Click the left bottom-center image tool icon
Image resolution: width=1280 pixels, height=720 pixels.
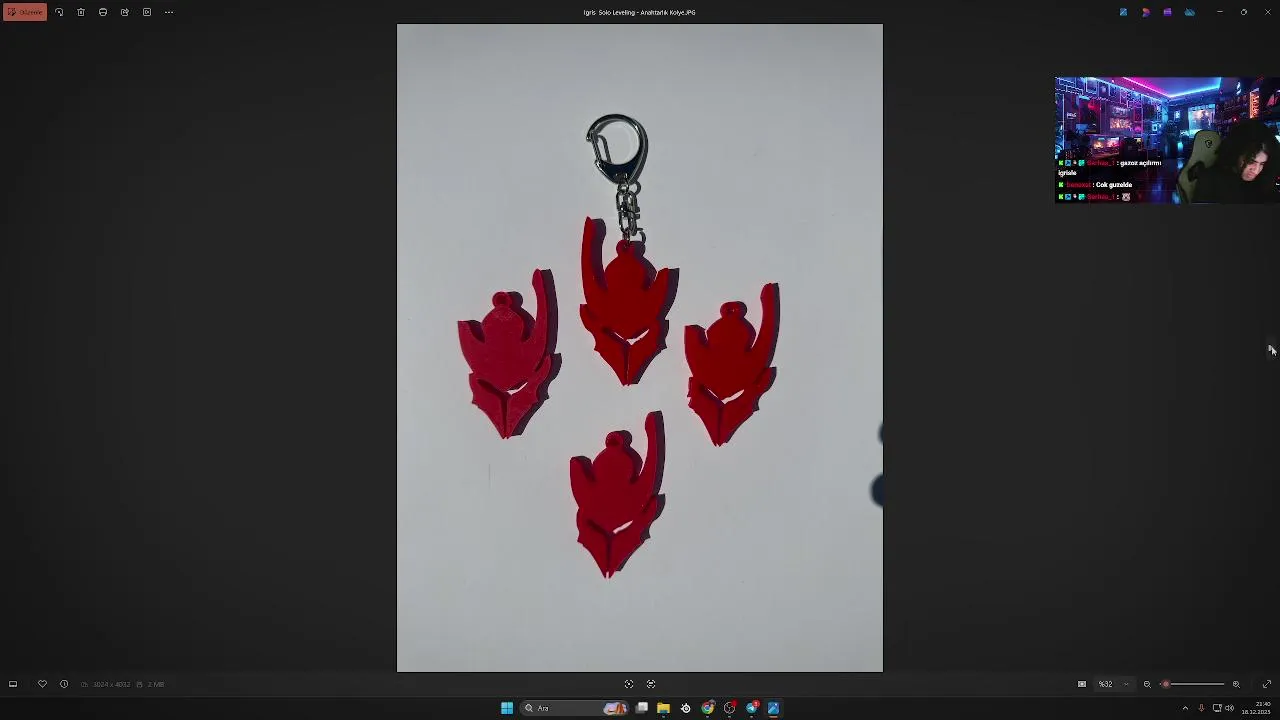click(629, 684)
